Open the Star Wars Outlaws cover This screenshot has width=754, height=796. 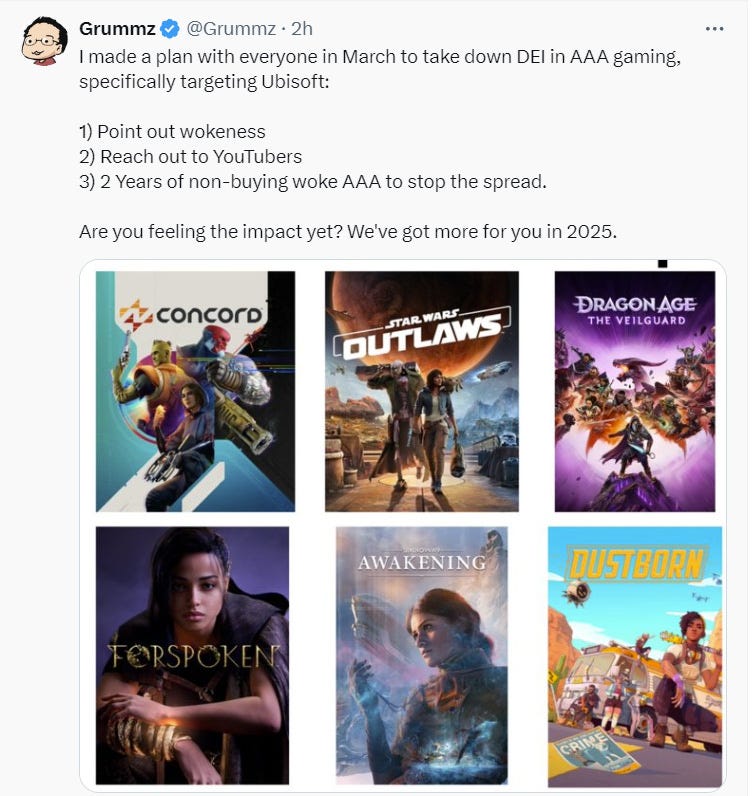coord(422,391)
